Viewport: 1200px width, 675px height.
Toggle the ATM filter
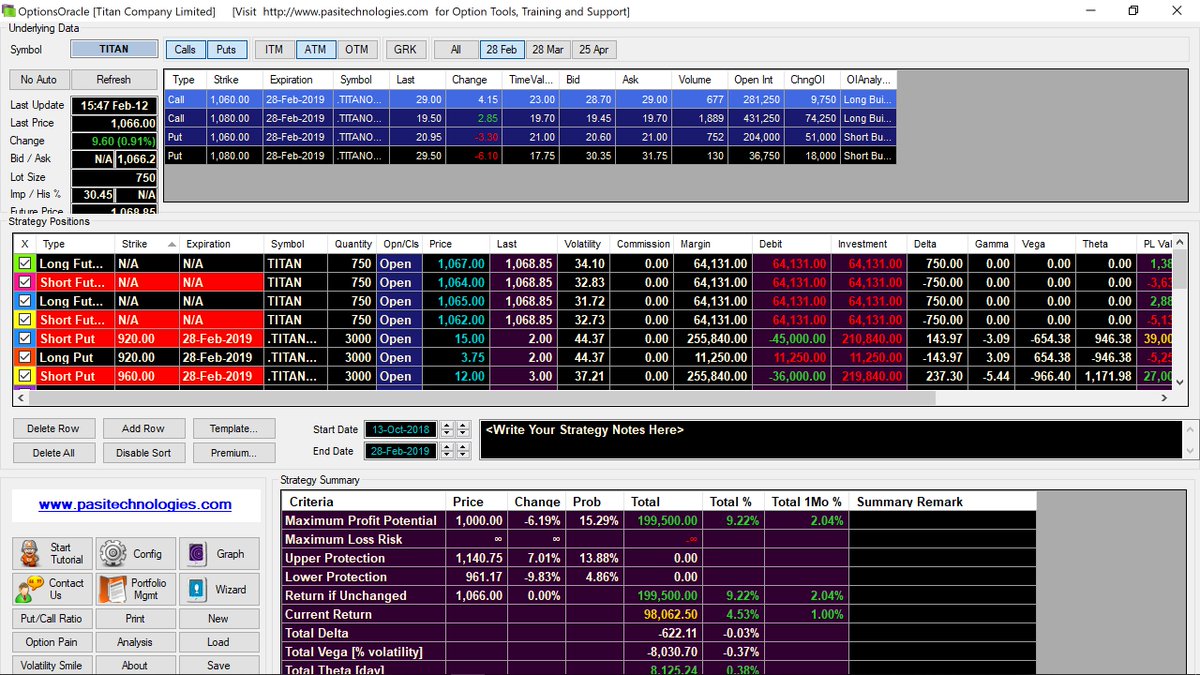315,49
